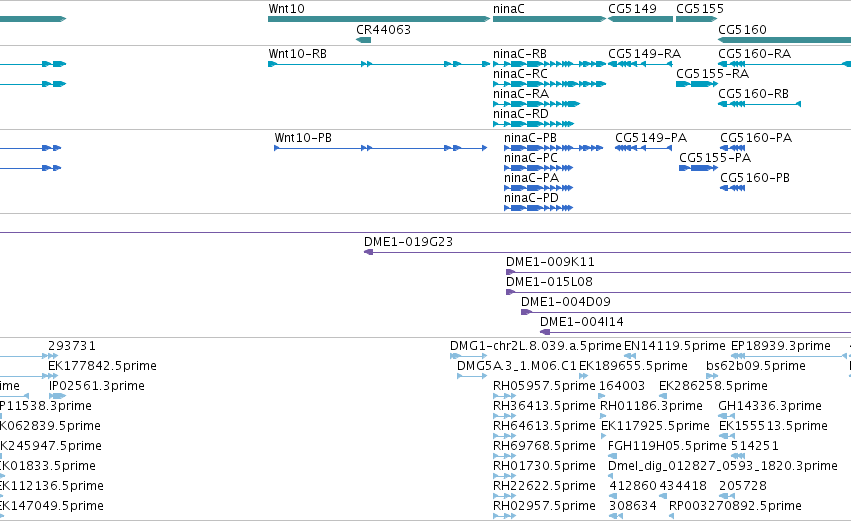Select protein ninaC-PC
Image resolution: width=851 pixels, height=521 pixels.
pos(538,168)
